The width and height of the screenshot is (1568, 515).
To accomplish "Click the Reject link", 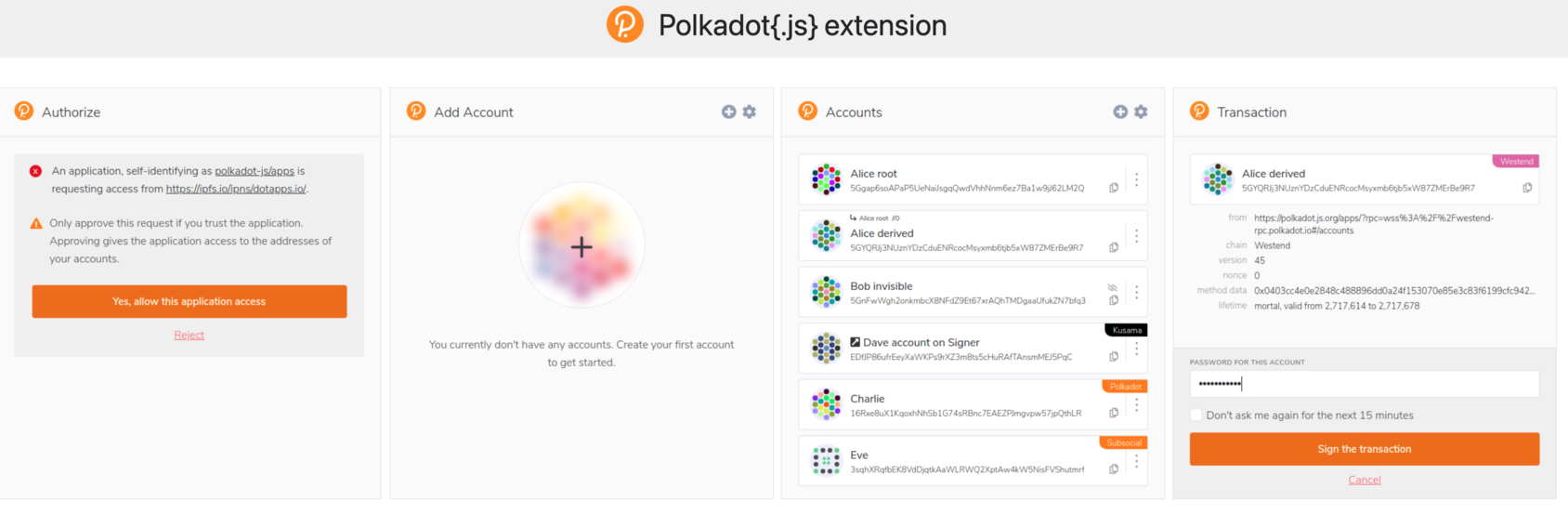I will pos(189,335).
